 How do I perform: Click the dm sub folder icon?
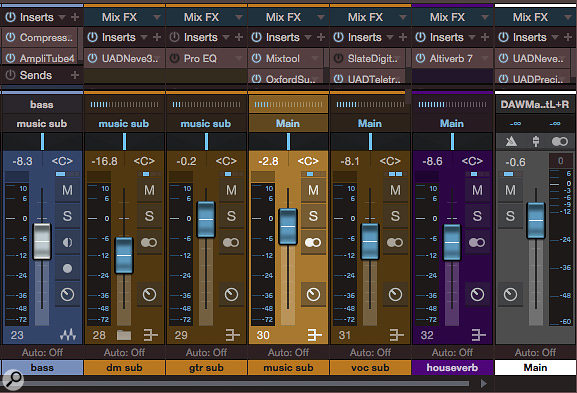pos(124,335)
